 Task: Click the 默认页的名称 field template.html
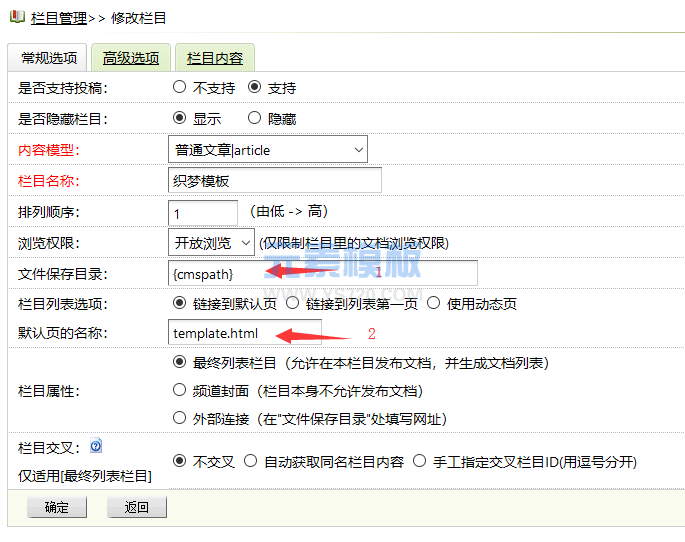(245, 332)
